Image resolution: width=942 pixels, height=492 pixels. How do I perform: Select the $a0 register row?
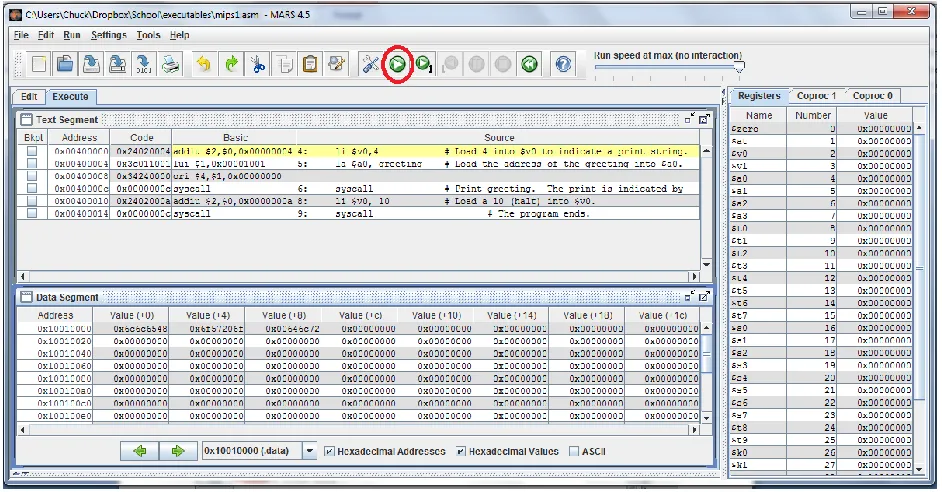pos(820,178)
